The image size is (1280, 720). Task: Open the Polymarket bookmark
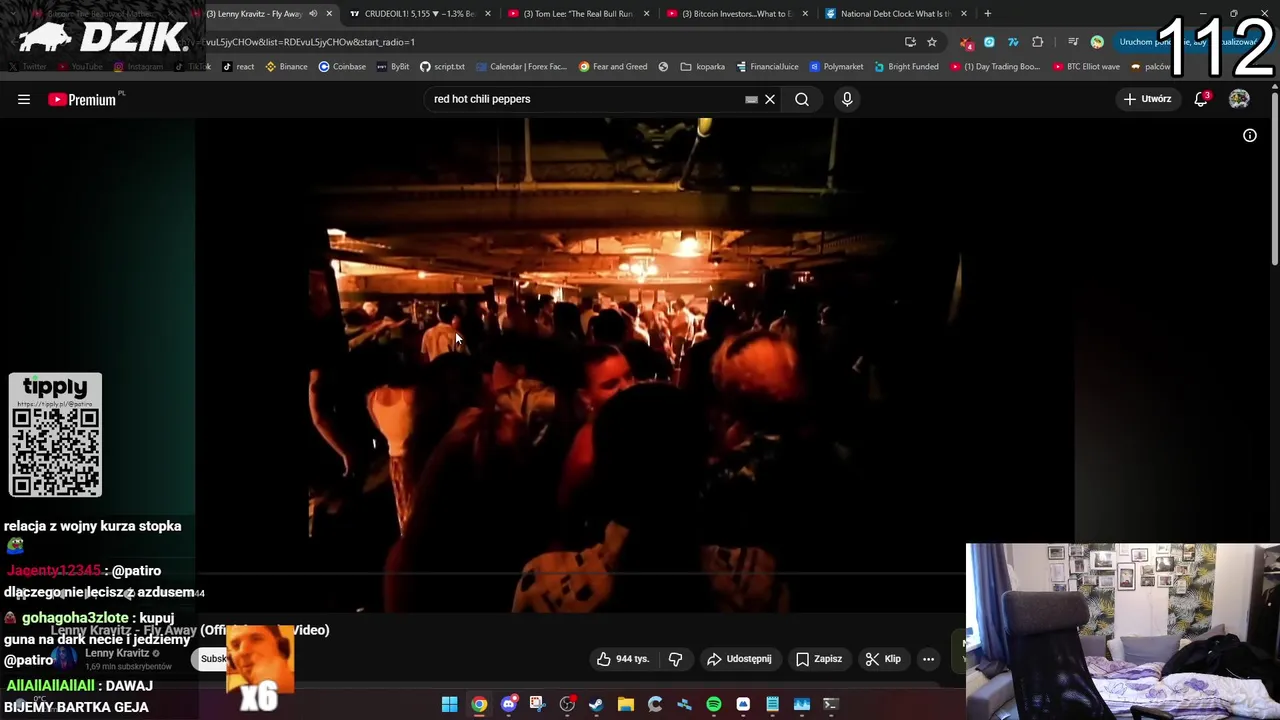(836, 67)
